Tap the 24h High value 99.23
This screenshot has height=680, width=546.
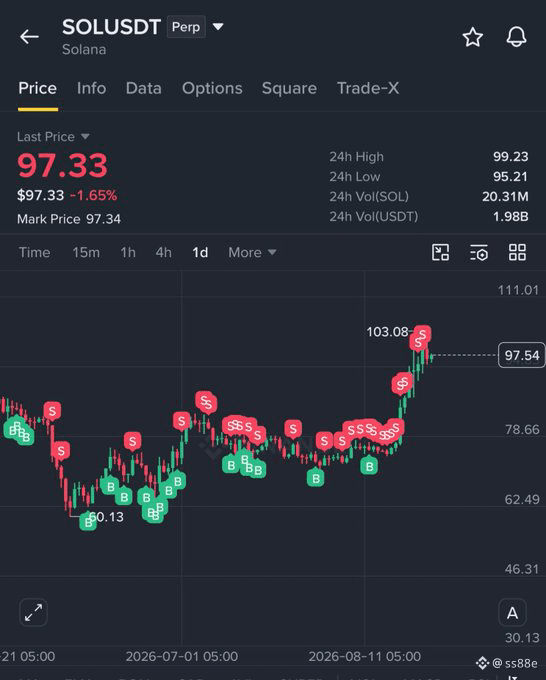click(510, 157)
